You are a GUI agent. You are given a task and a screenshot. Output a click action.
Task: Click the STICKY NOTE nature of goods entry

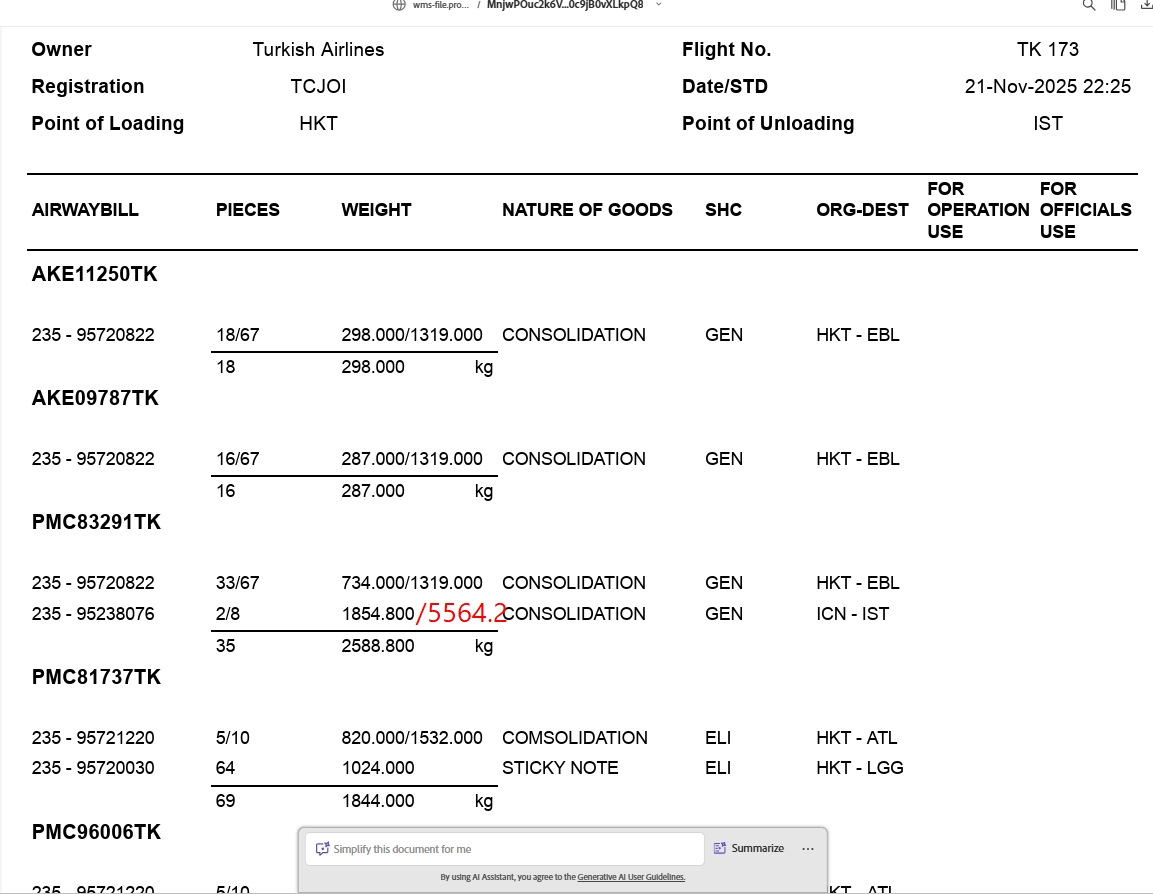coord(560,768)
